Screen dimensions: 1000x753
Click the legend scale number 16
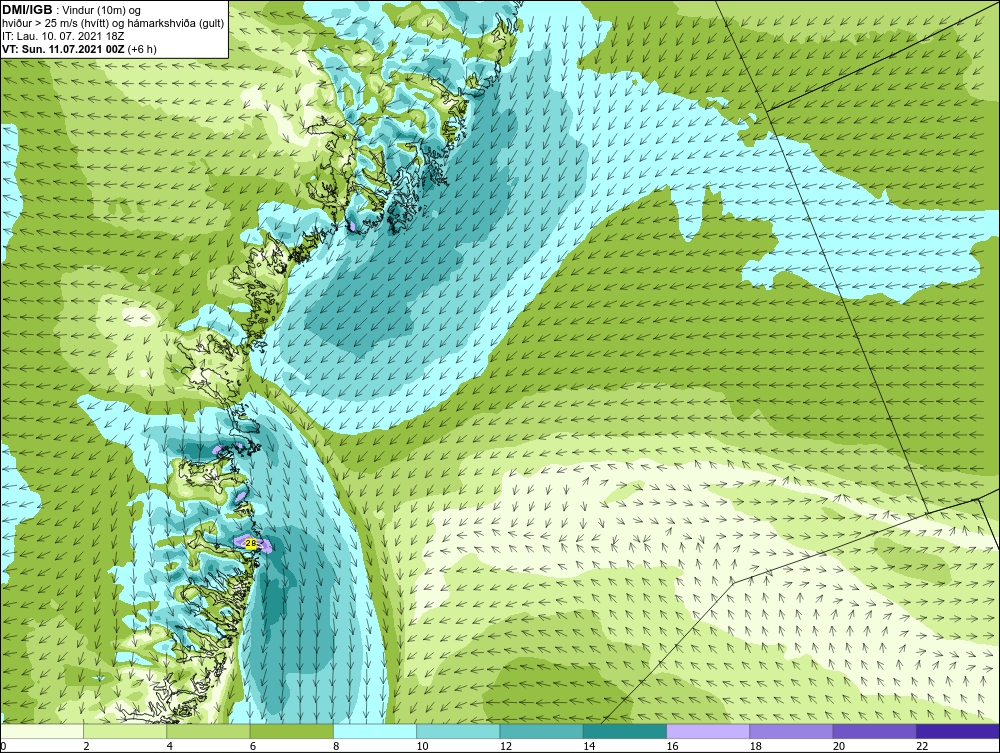click(x=672, y=746)
